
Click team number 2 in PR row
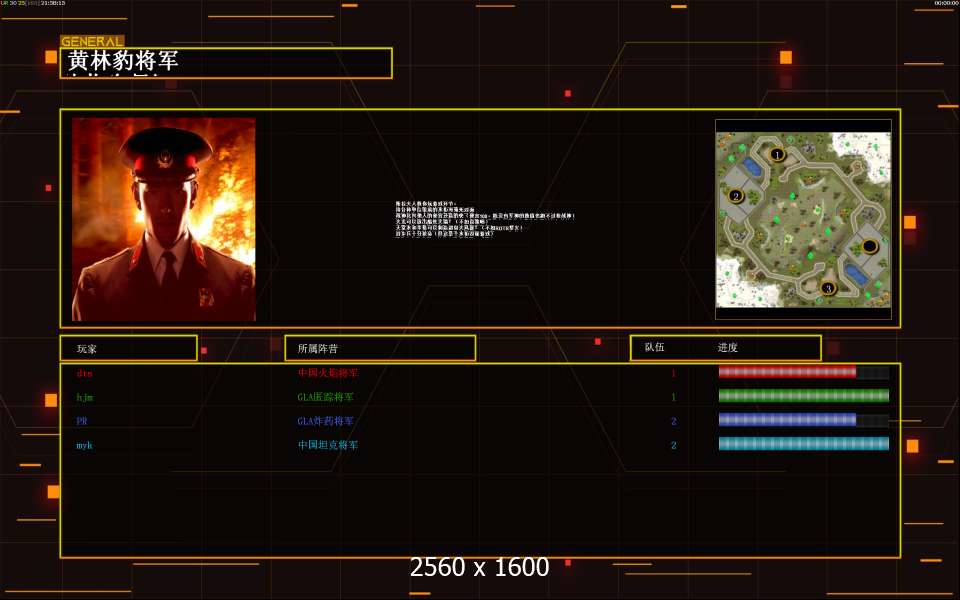[x=673, y=421]
